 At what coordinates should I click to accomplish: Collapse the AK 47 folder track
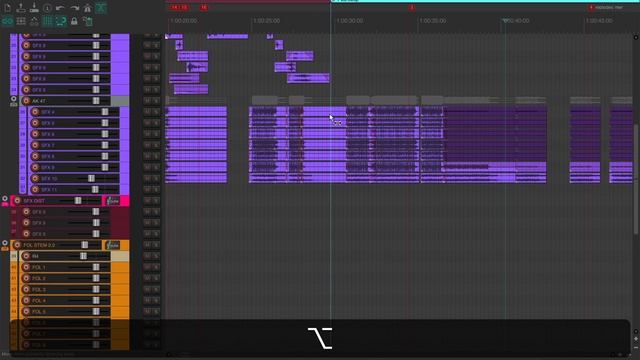point(13,98)
